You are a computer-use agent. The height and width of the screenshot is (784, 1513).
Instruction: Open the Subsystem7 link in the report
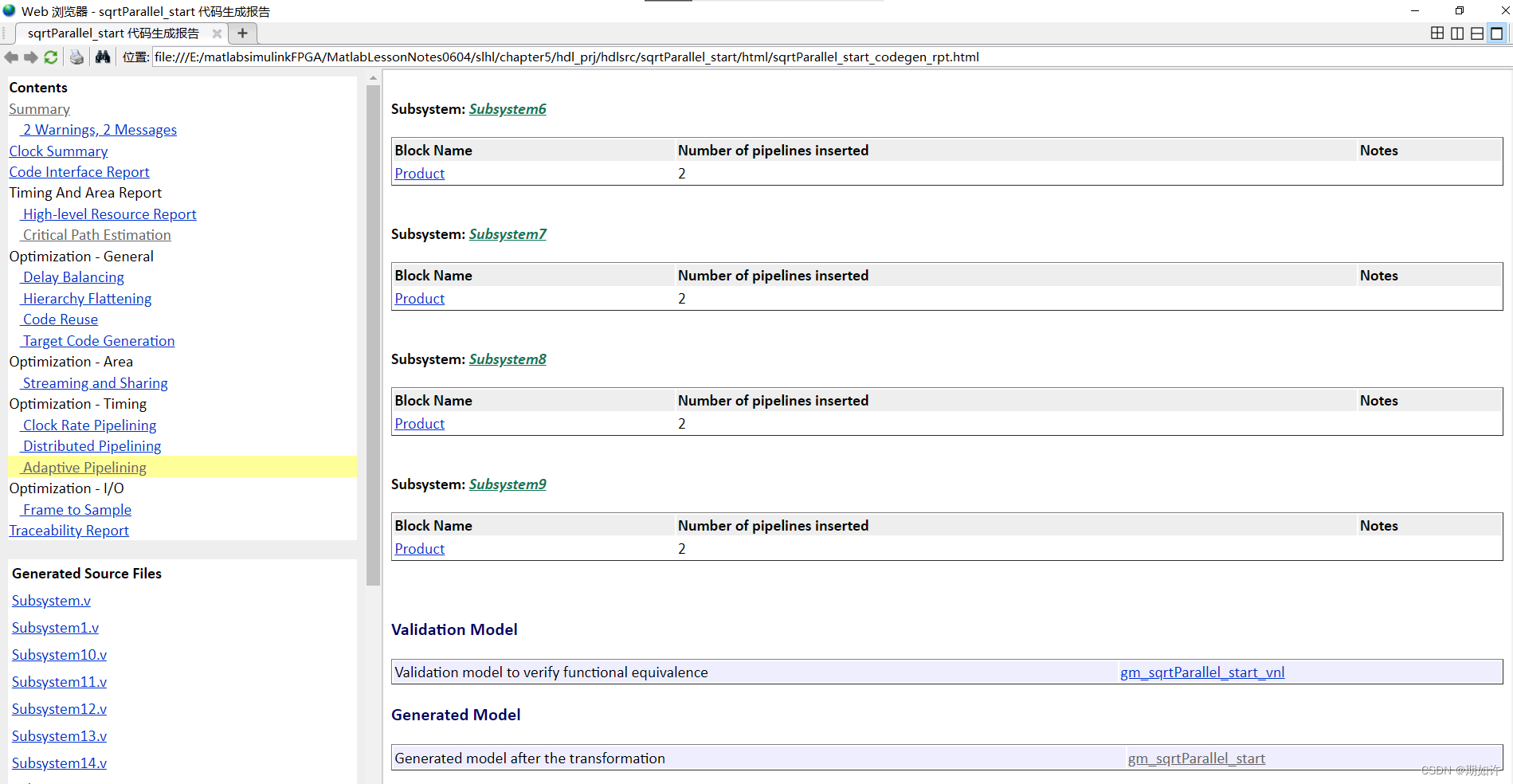507,233
